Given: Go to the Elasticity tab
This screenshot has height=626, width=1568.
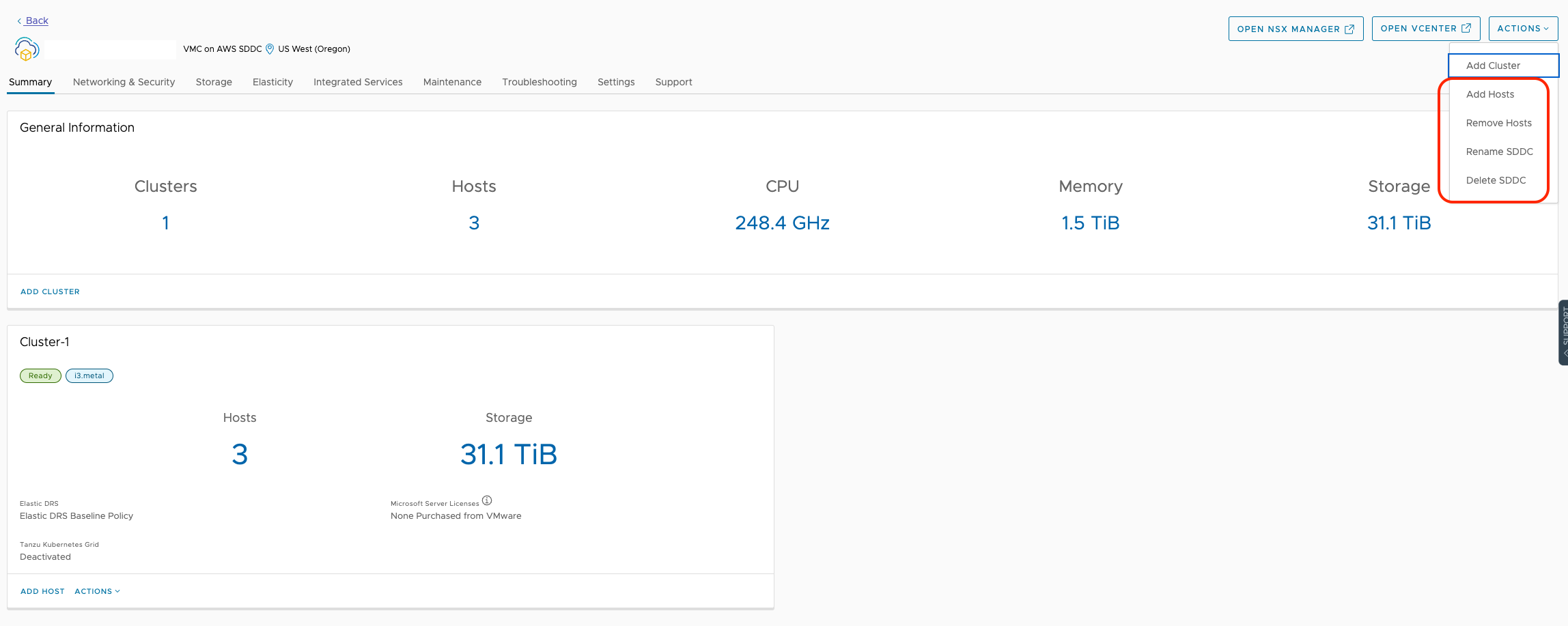Looking at the screenshot, I should coord(272,82).
